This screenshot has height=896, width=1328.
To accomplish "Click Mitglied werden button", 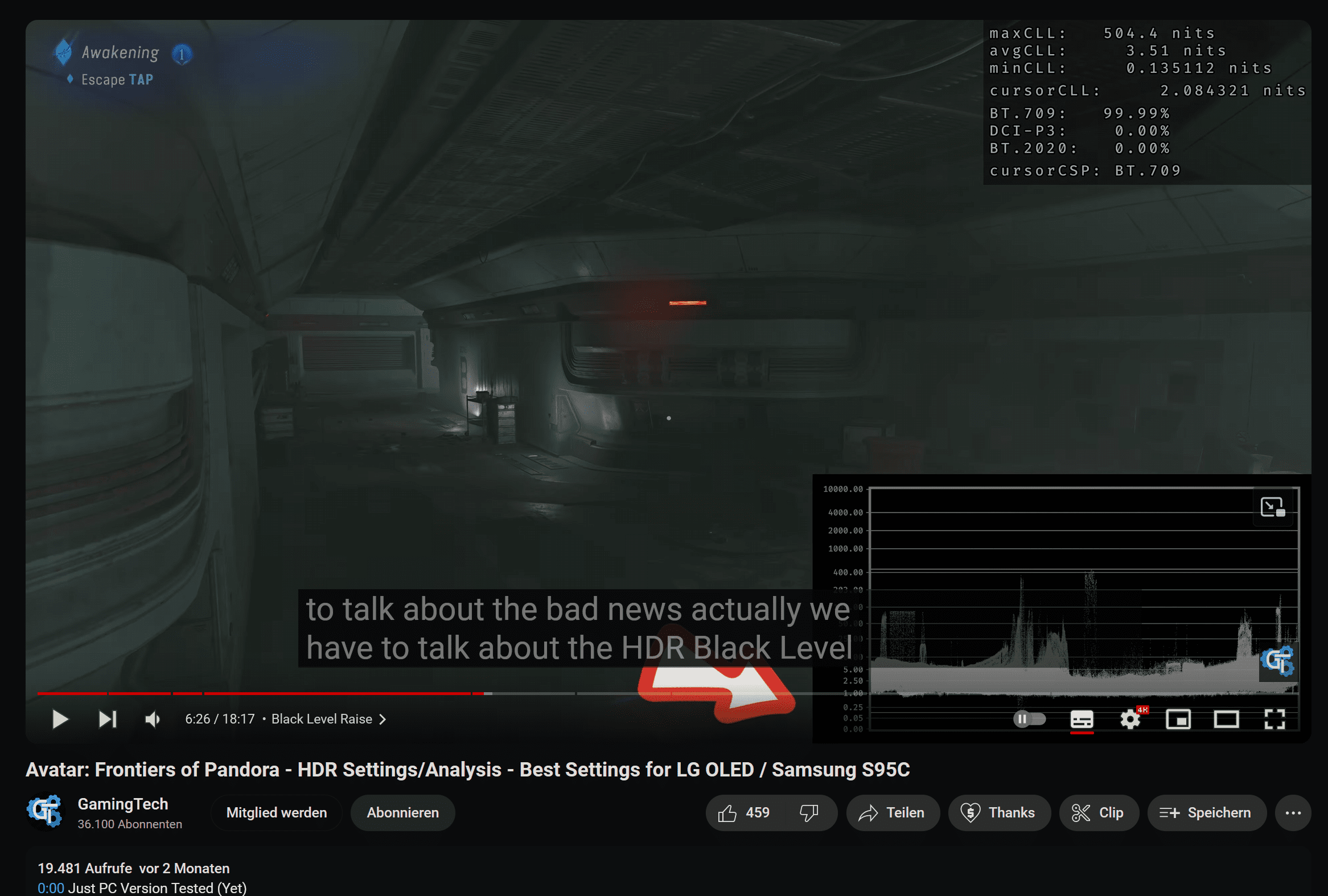I will pos(277,812).
